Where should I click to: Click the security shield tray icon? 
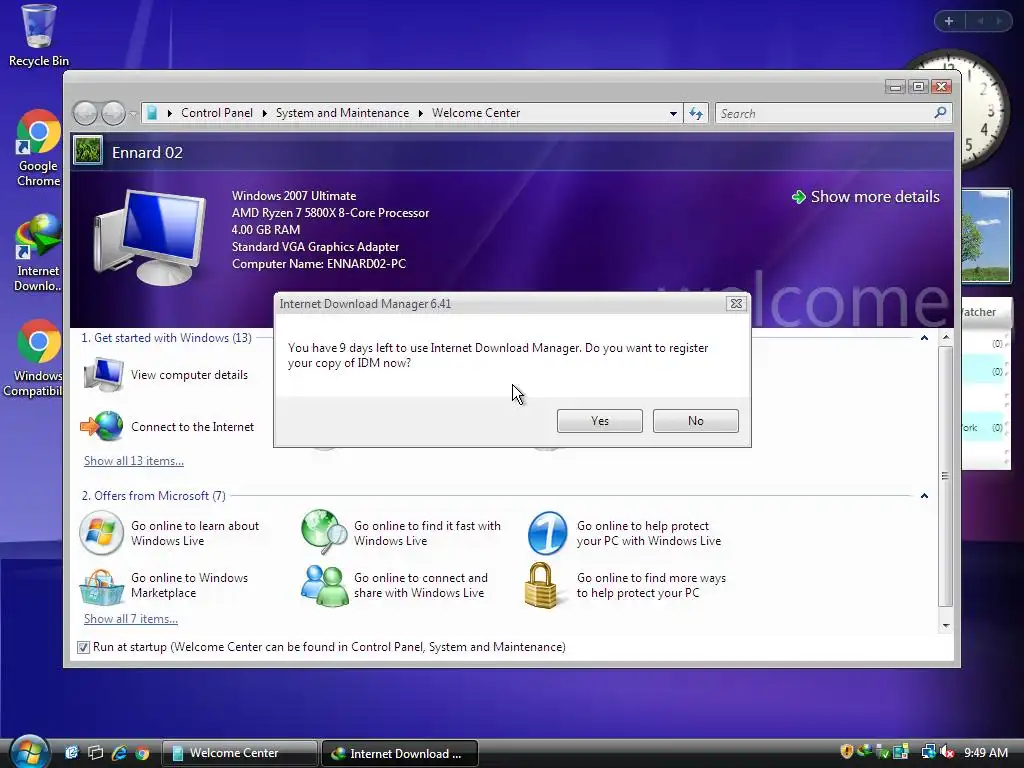click(846, 752)
